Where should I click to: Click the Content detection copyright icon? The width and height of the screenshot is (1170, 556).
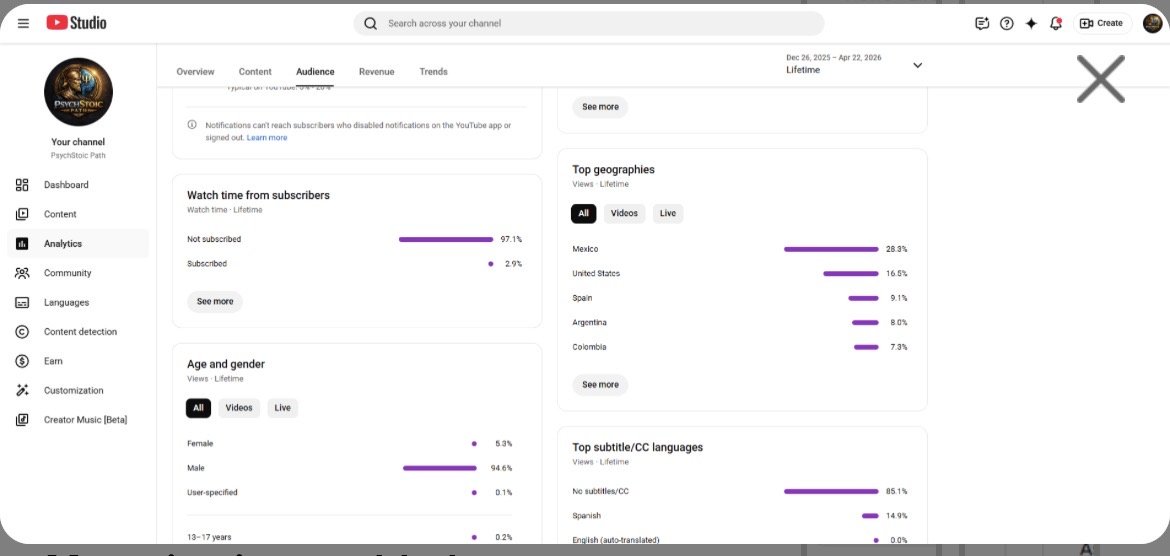[x=22, y=331]
